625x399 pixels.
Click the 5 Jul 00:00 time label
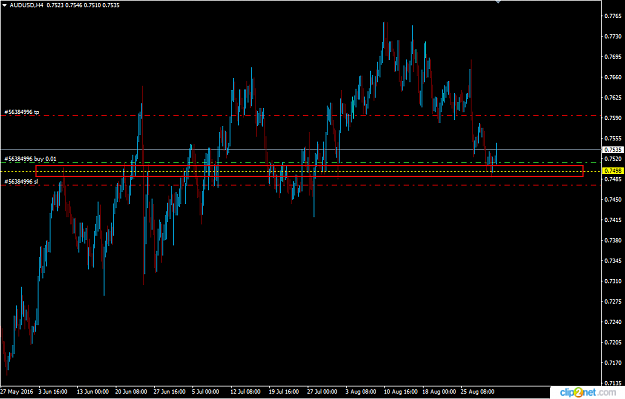pyautogui.click(x=205, y=391)
